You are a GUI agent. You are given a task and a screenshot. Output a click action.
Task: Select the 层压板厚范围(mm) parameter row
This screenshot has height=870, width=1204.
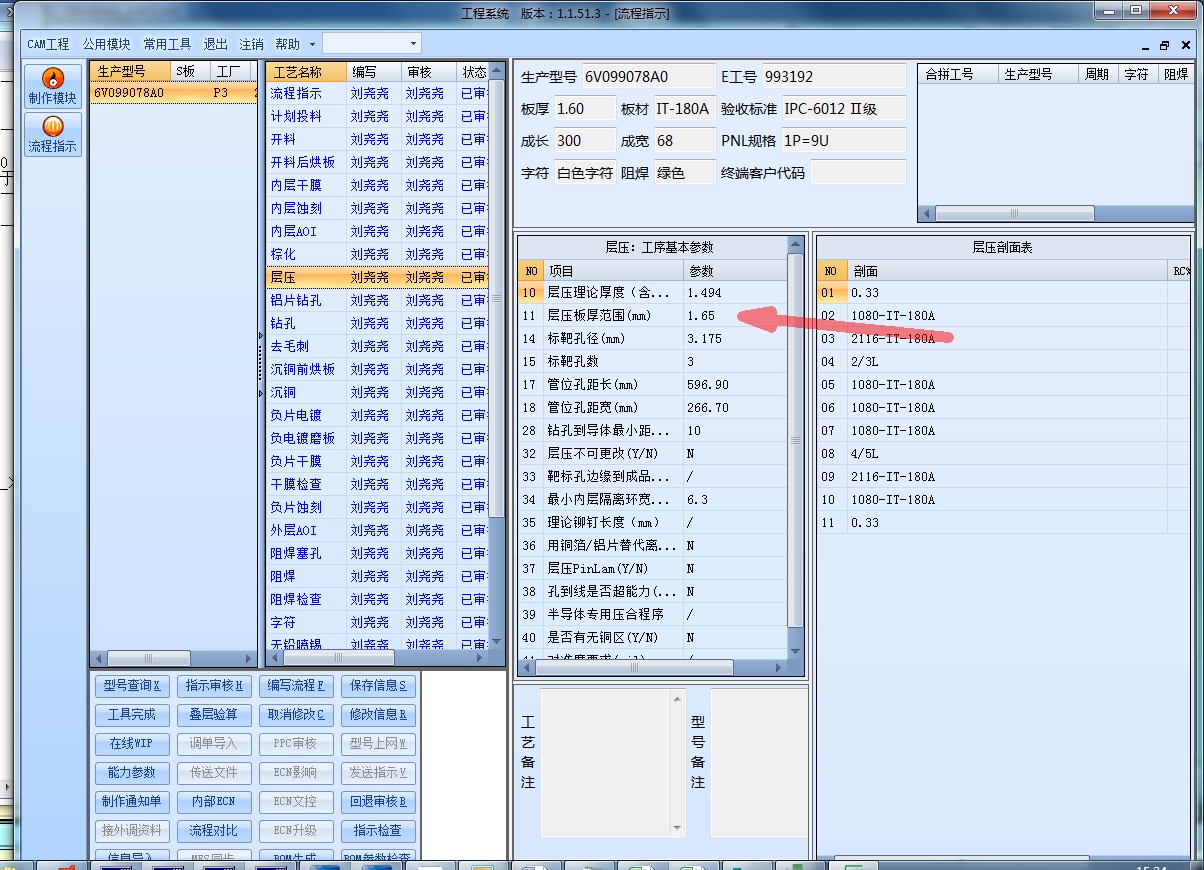click(x=652, y=316)
